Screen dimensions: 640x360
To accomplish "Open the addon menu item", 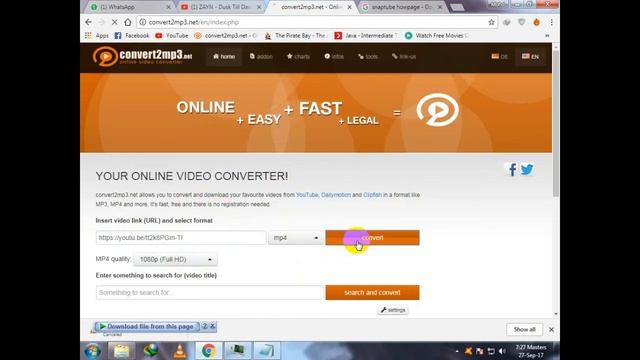I will click(x=261, y=56).
